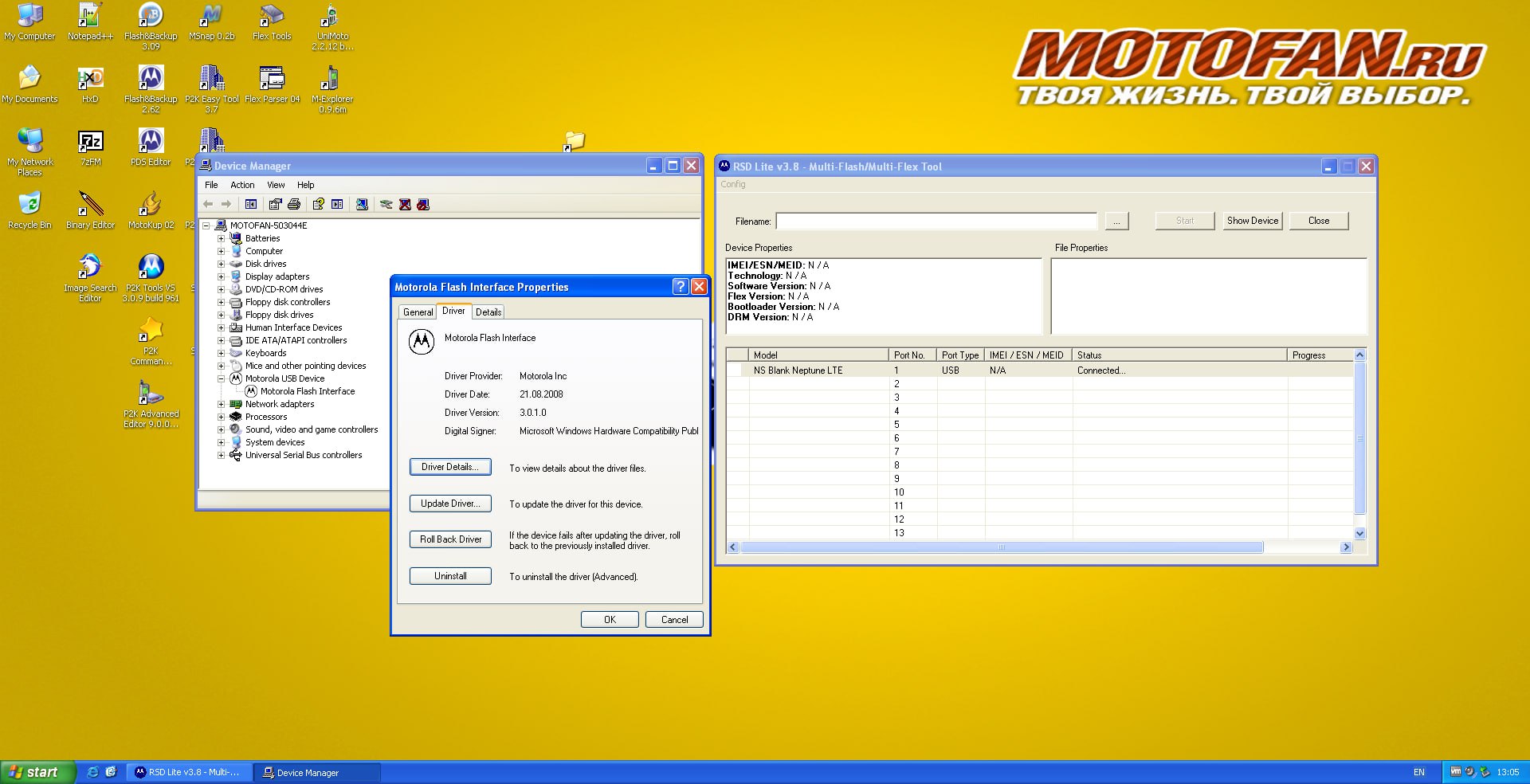Open P2K Easy Tool 3.7 desktop icon
The image size is (1530, 784).
coord(211,89)
